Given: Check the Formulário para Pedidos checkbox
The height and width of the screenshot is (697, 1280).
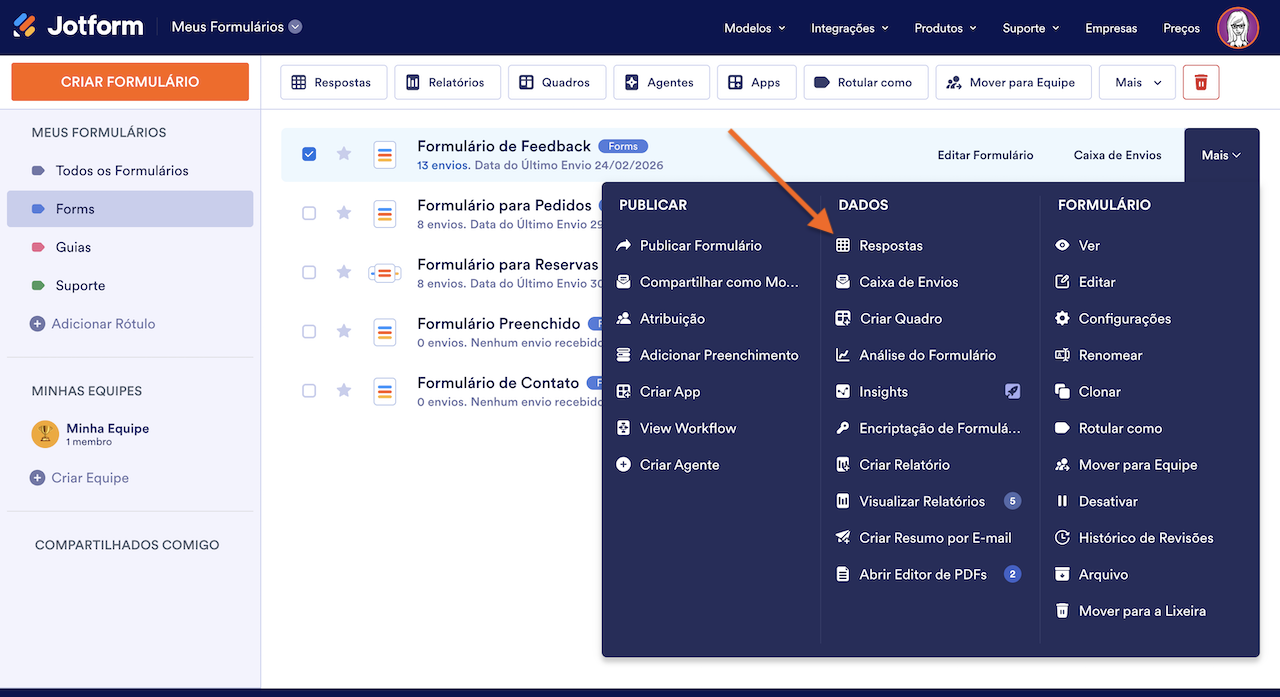Looking at the screenshot, I should [x=309, y=213].
